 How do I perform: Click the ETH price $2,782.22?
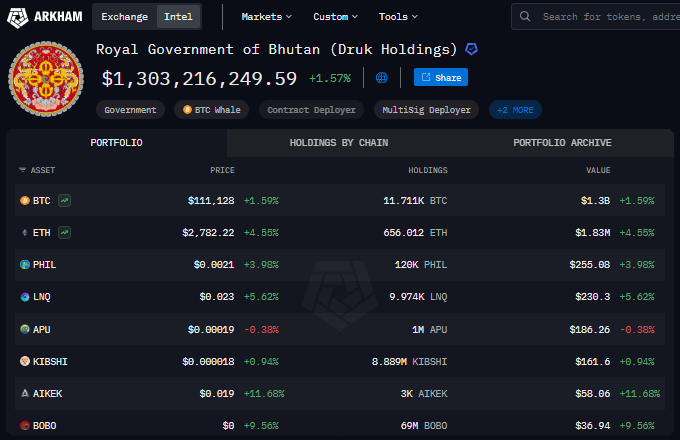click(208, 233)
